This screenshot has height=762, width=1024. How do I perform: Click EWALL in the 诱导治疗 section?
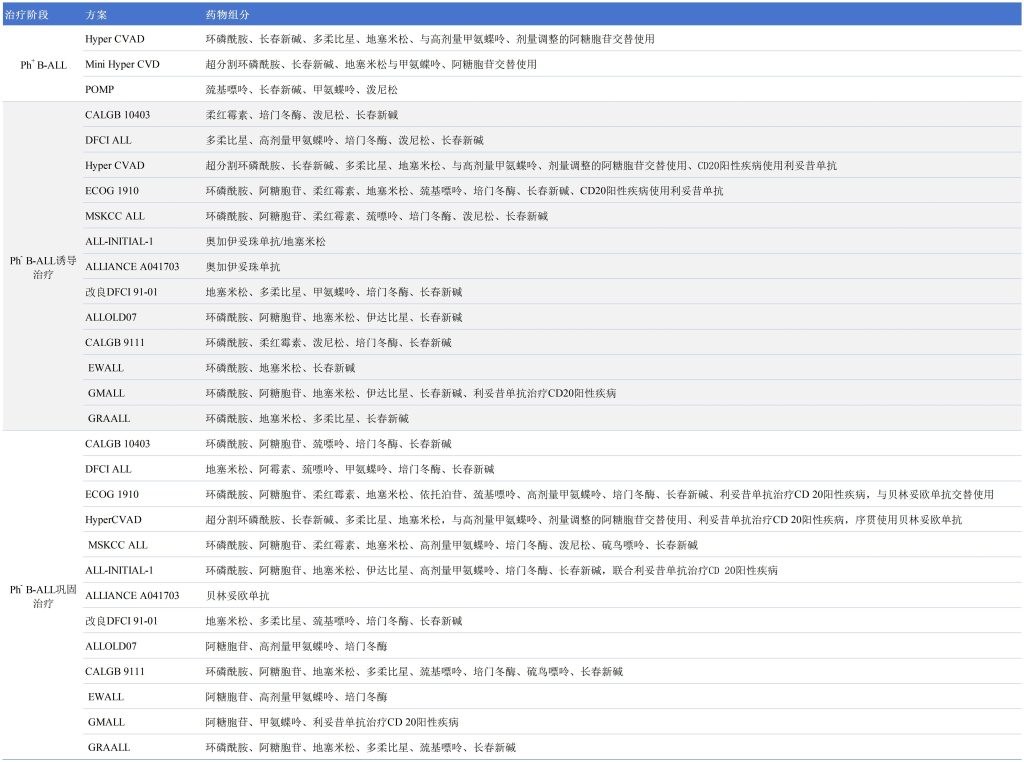[106, 368]
